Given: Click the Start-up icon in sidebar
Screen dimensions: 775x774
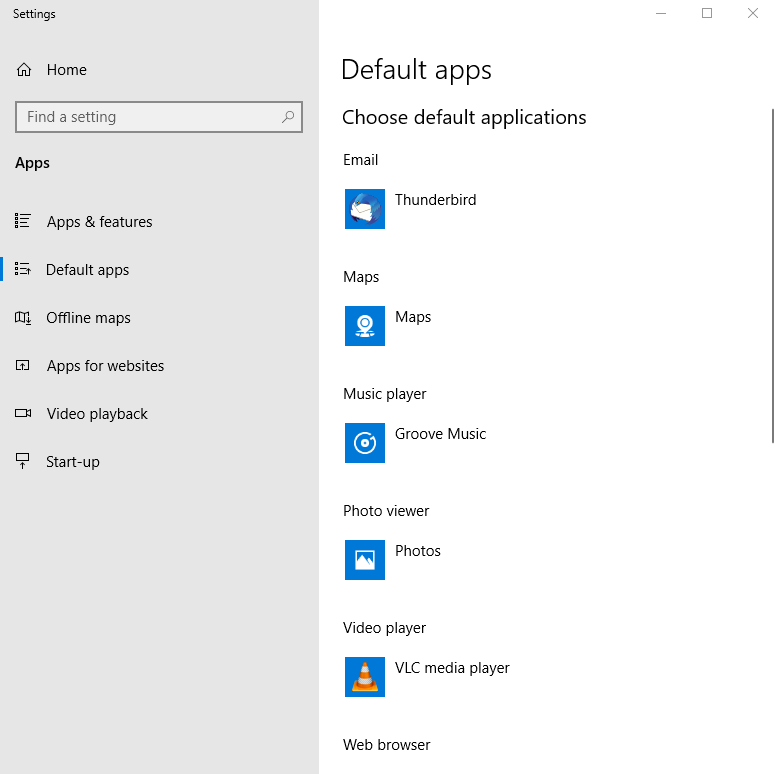Looking at the screenshot, I should click(x=23, y=461).
